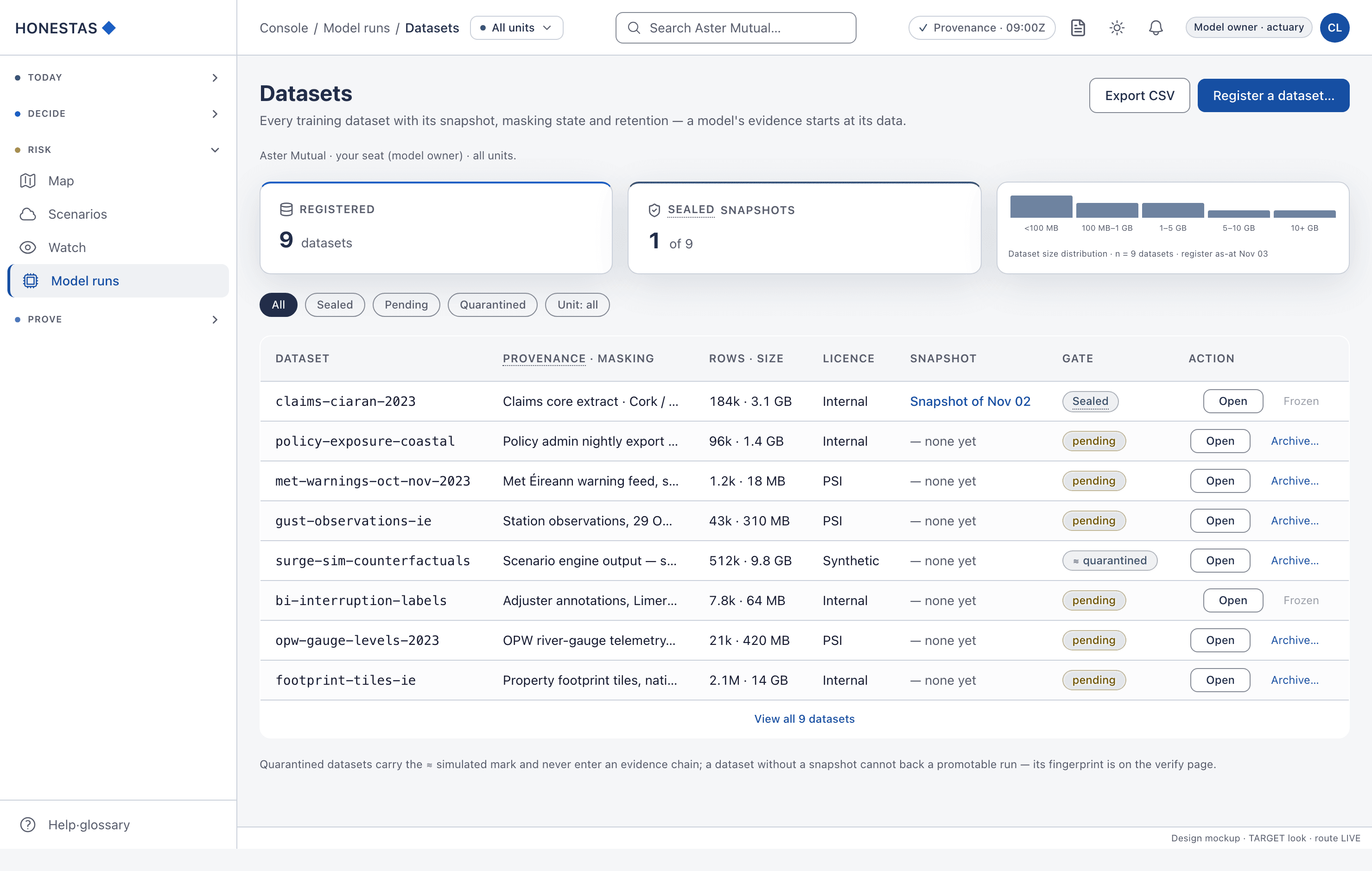Screen dimensions: 1372x871
Task: Click the Scenarios cloud icon
Action: 28,214
